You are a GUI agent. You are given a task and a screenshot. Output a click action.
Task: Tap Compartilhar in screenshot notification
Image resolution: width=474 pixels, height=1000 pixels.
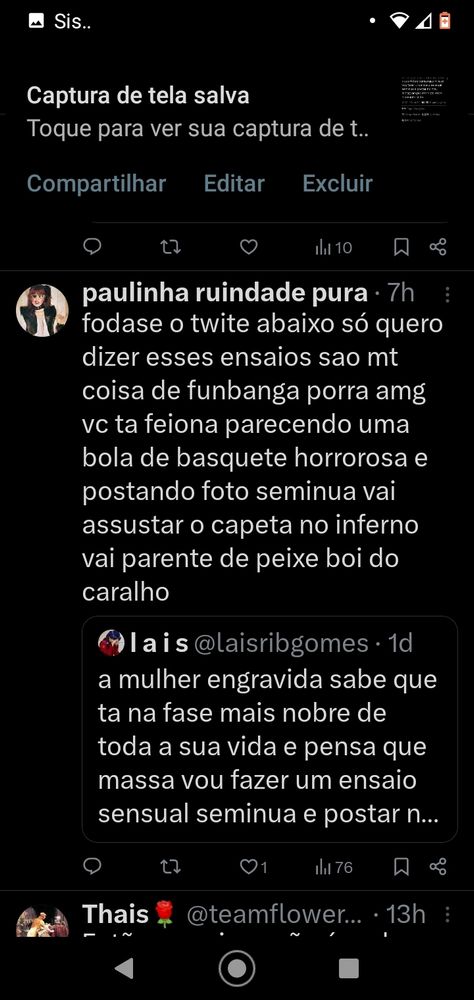96,184
